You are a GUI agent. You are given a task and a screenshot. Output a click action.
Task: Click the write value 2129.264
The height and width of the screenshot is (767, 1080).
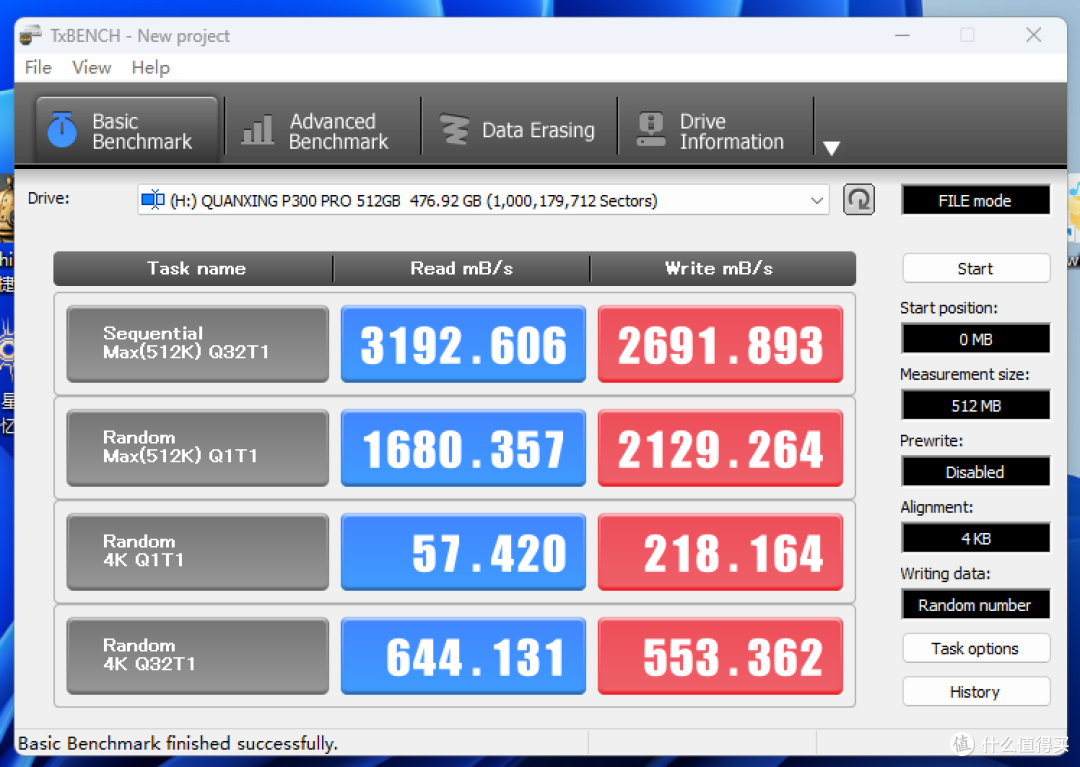[720, 448]
